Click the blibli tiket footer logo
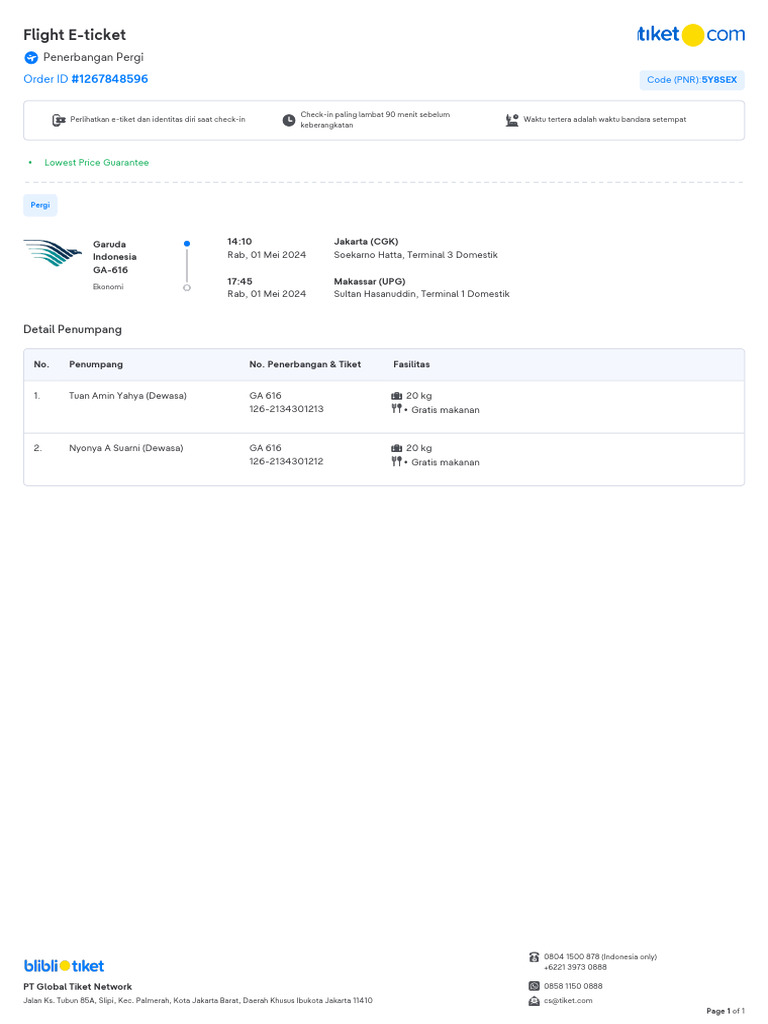 coord(64,966)
